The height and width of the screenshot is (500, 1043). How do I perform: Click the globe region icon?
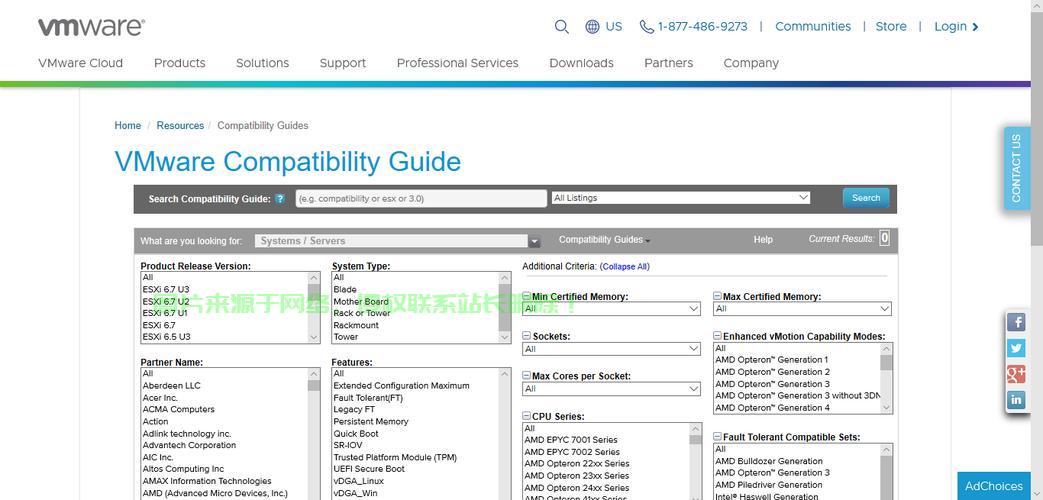tap(592, 27)
